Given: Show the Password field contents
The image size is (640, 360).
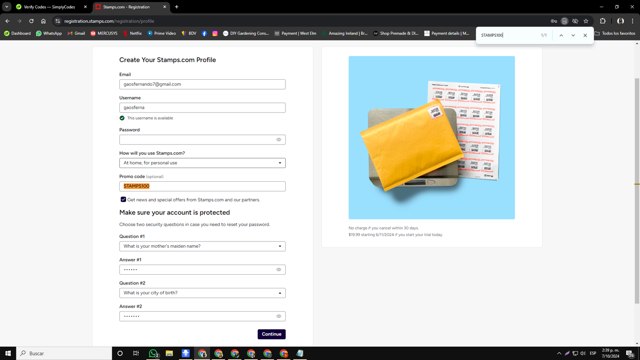Looking at the screenshot, I should pos(279,140).
